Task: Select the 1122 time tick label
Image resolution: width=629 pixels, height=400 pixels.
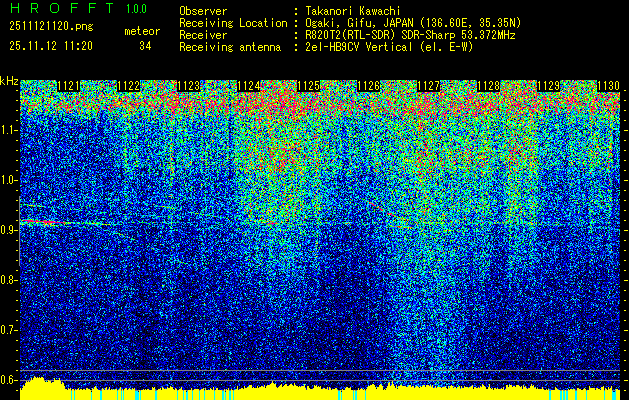Action: click(x=129, y=87)
